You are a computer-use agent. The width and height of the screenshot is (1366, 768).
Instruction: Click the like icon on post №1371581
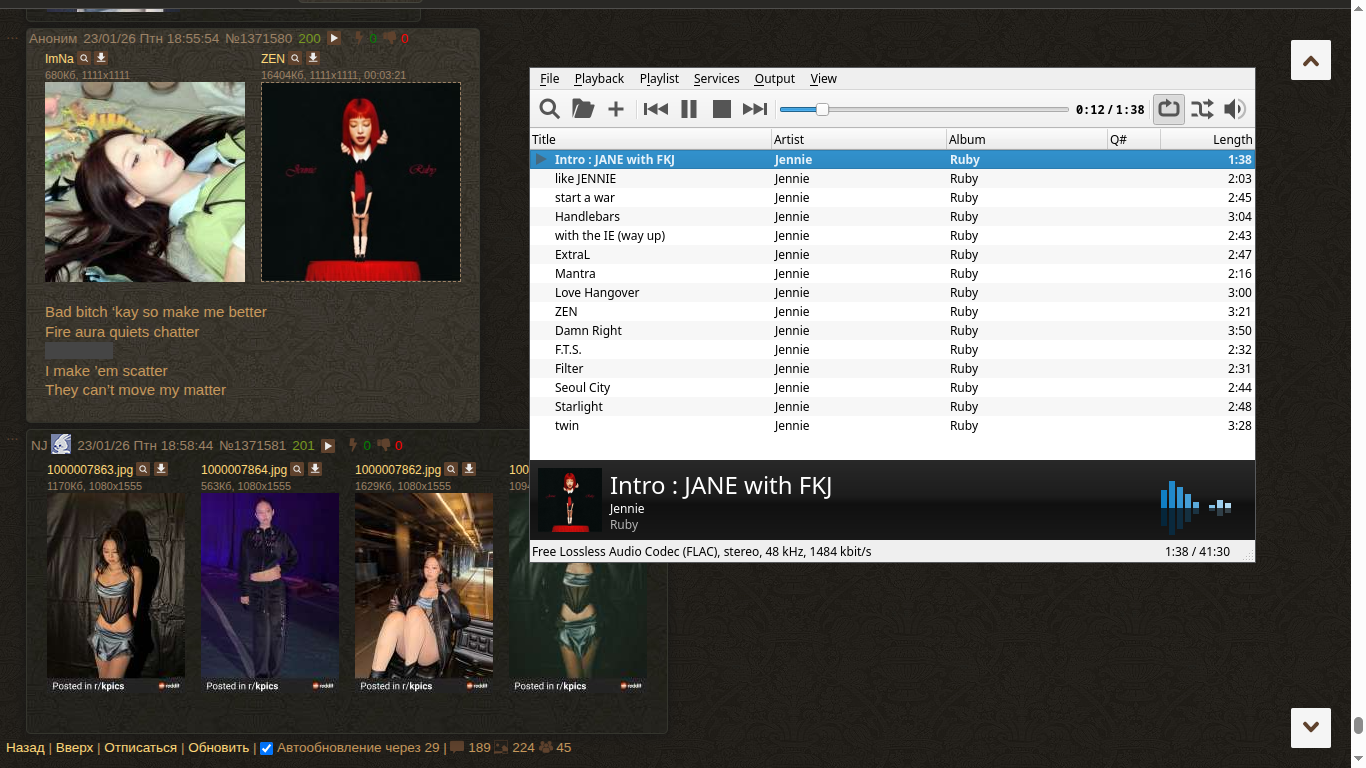352,446
